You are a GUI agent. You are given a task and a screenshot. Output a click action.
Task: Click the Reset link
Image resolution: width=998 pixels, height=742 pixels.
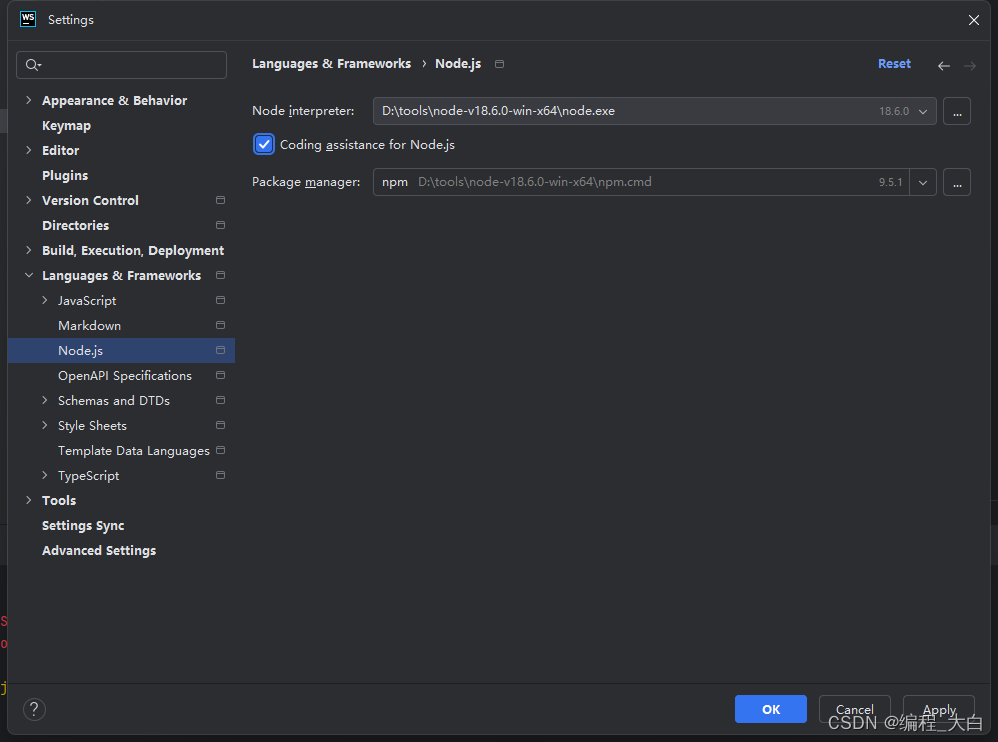894,63
